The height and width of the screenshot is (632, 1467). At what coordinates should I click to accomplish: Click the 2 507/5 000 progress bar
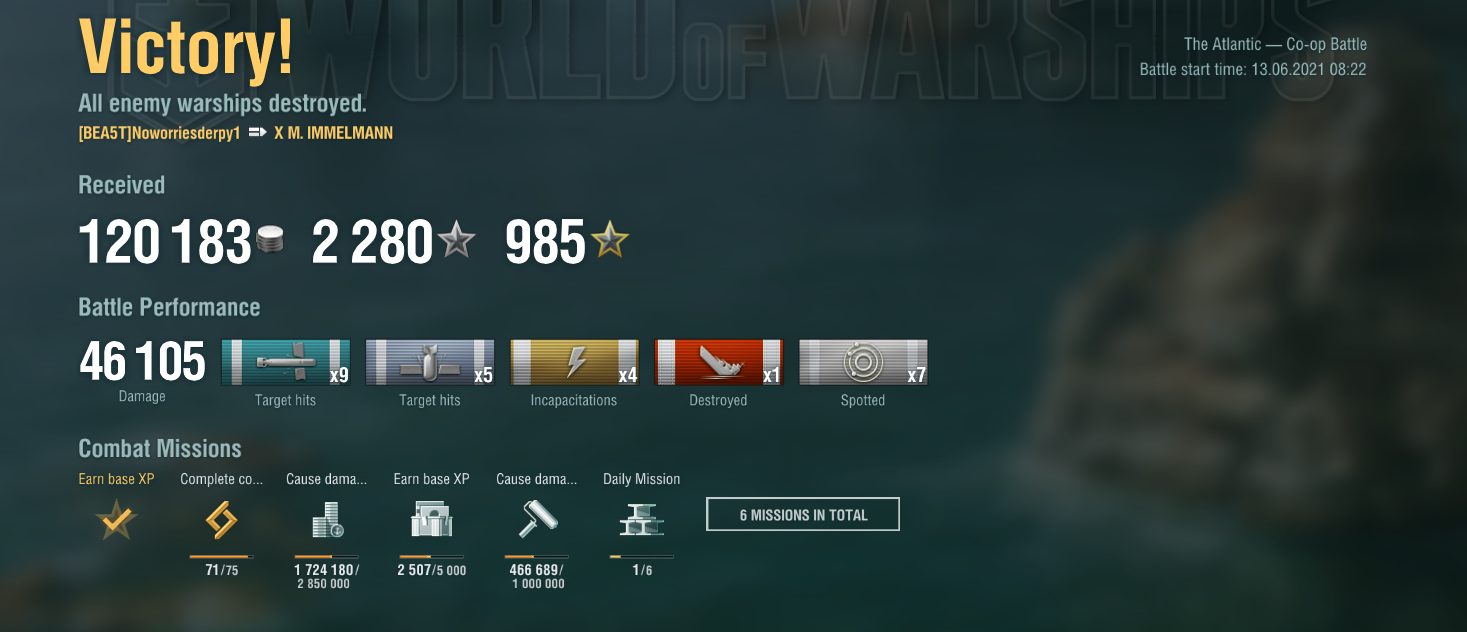431,557
